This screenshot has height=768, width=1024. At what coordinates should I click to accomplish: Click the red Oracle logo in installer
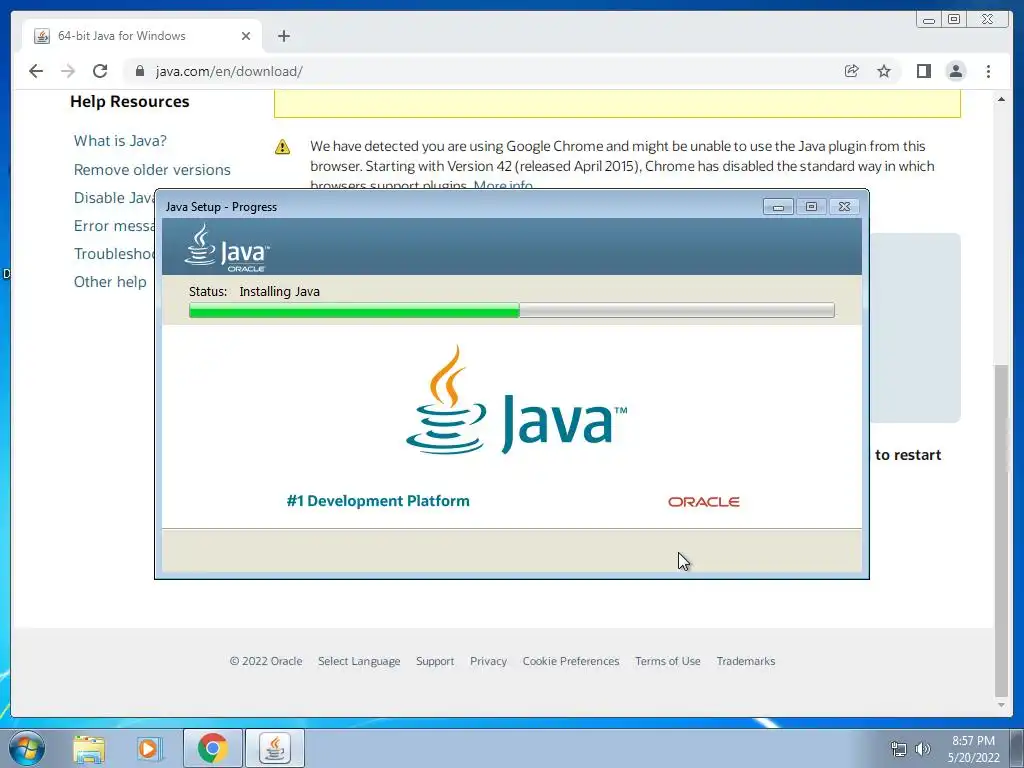pyautogui.click(x=703, y=502)
